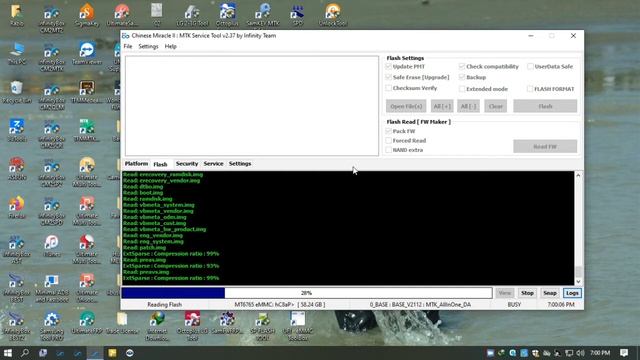
Task: Click the Snap button
Action: click(x=549, y=293)
